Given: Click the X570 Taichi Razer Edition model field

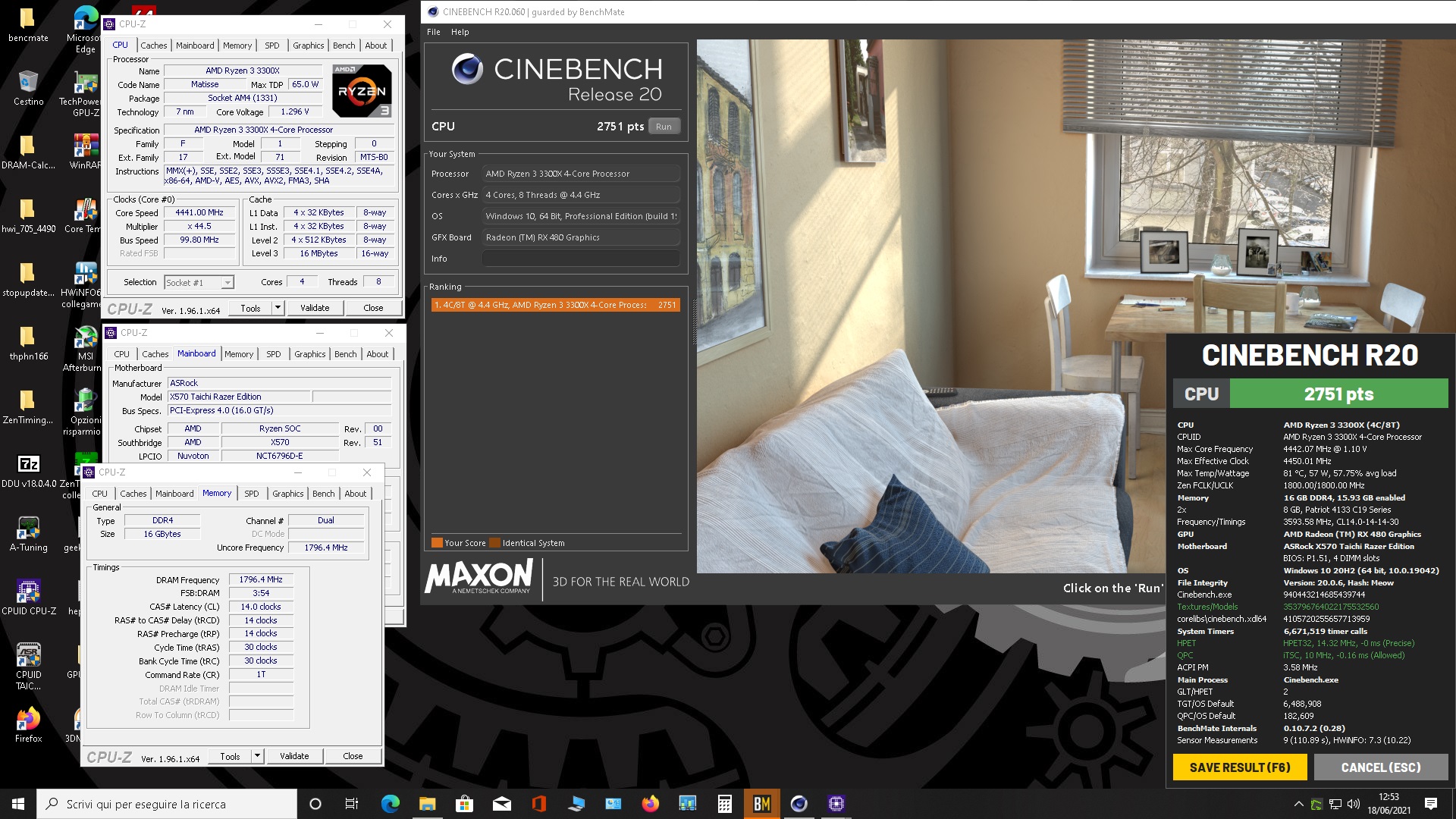Looking at the screenshot, I should [x=239, y=397].
